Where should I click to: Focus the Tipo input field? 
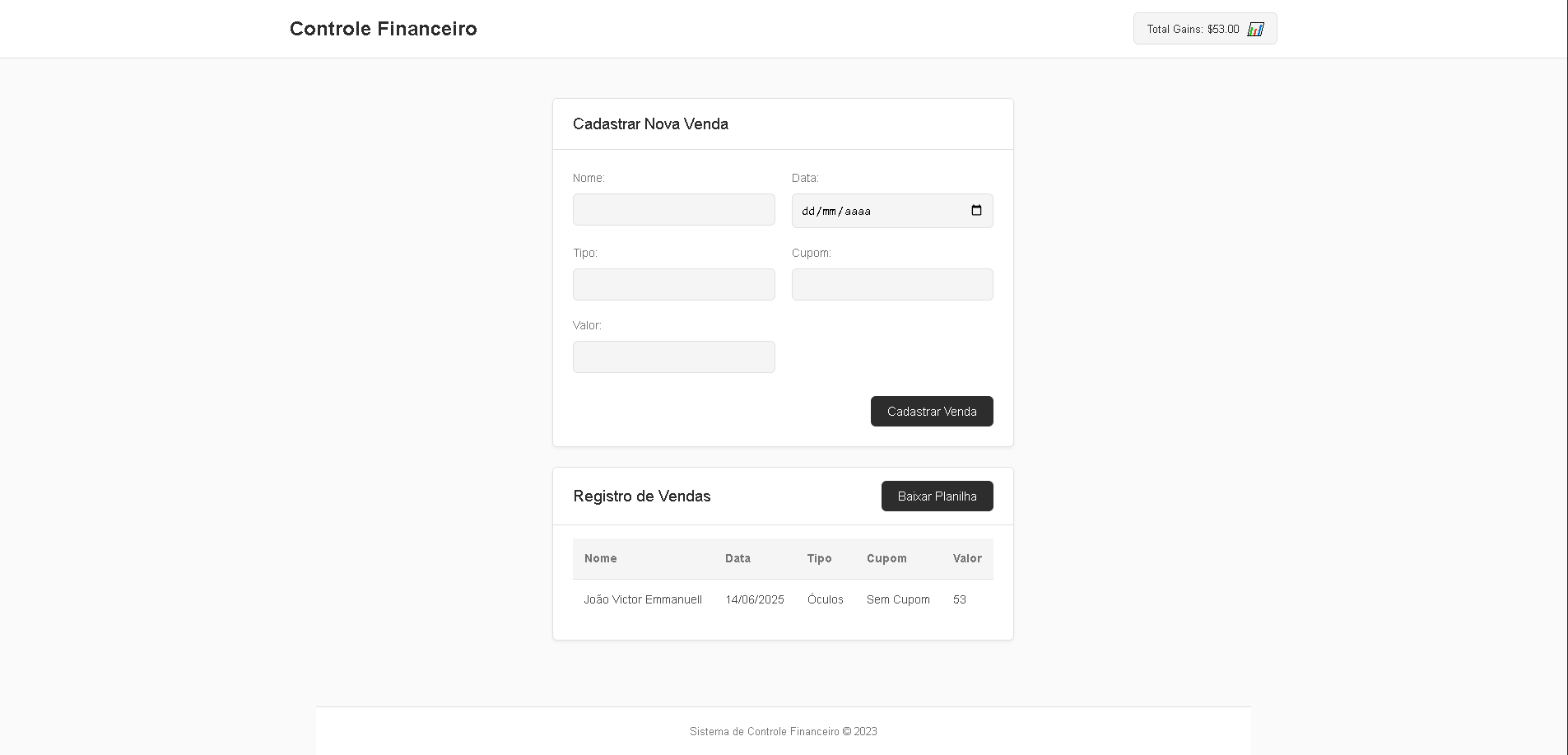coord(673,285)
